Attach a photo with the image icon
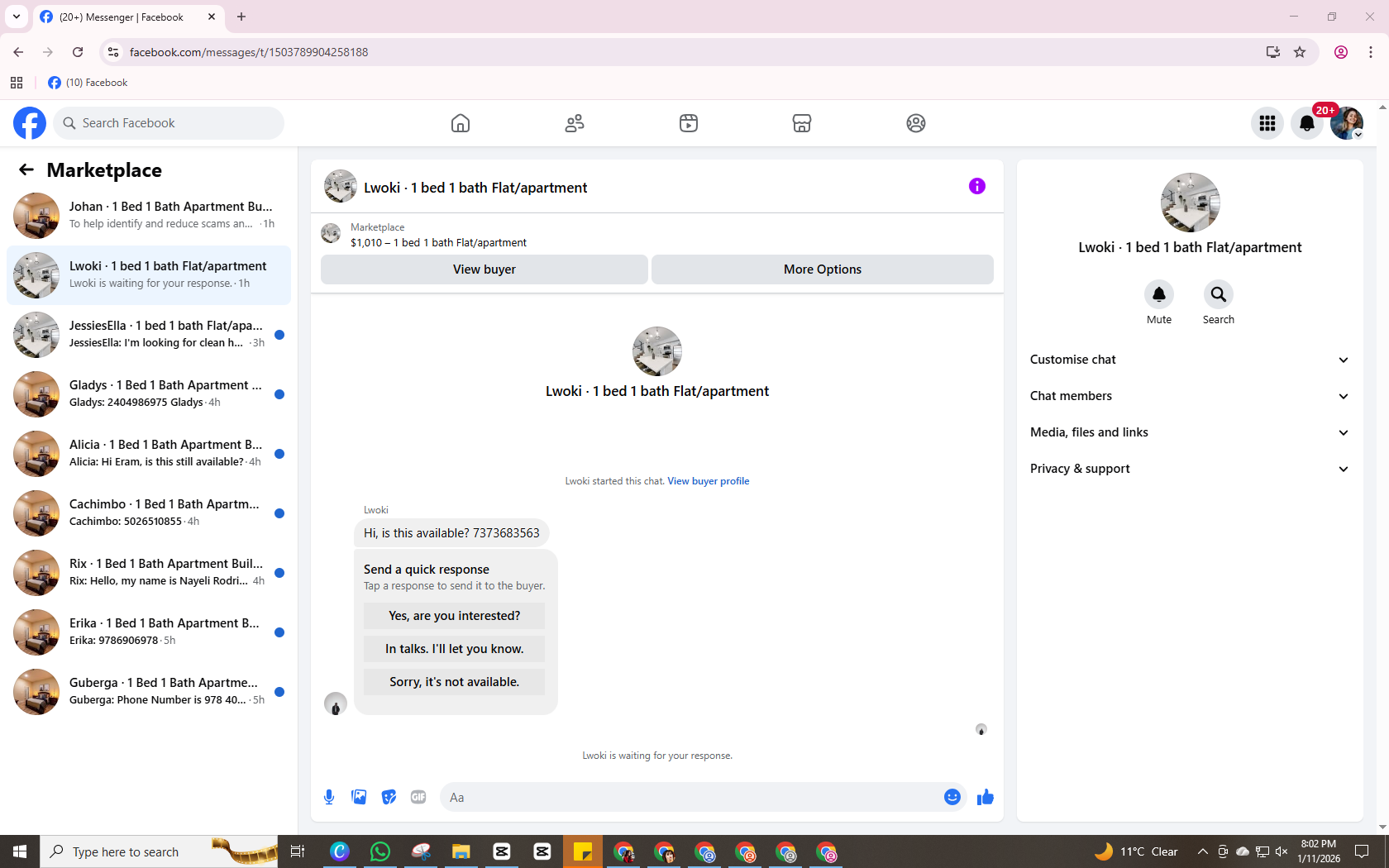 (359, 797)
